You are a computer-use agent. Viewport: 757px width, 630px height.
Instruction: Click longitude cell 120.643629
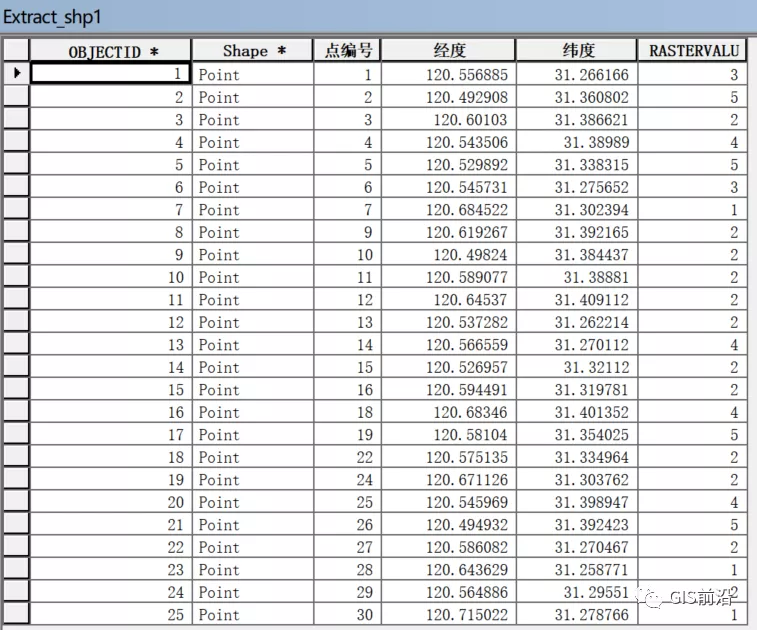(449, 569)
